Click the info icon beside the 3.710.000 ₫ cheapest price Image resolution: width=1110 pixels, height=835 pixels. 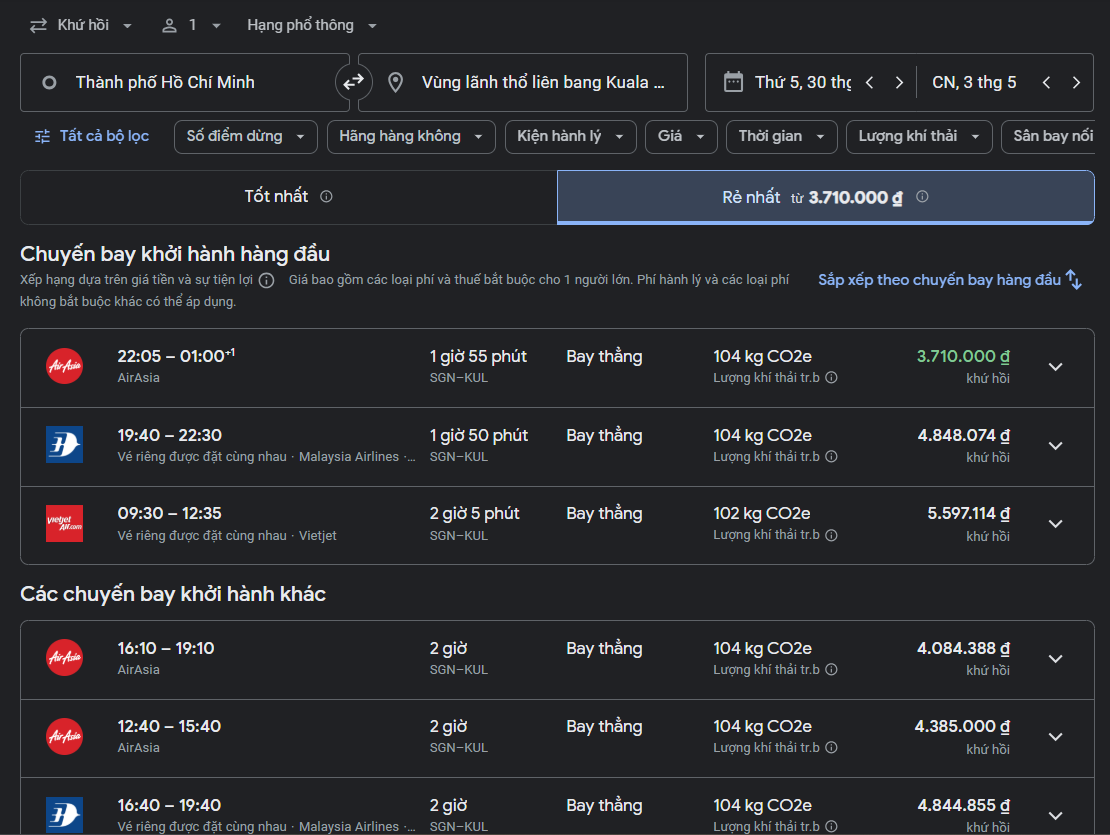pyautogui.click(x=922, y=197)
